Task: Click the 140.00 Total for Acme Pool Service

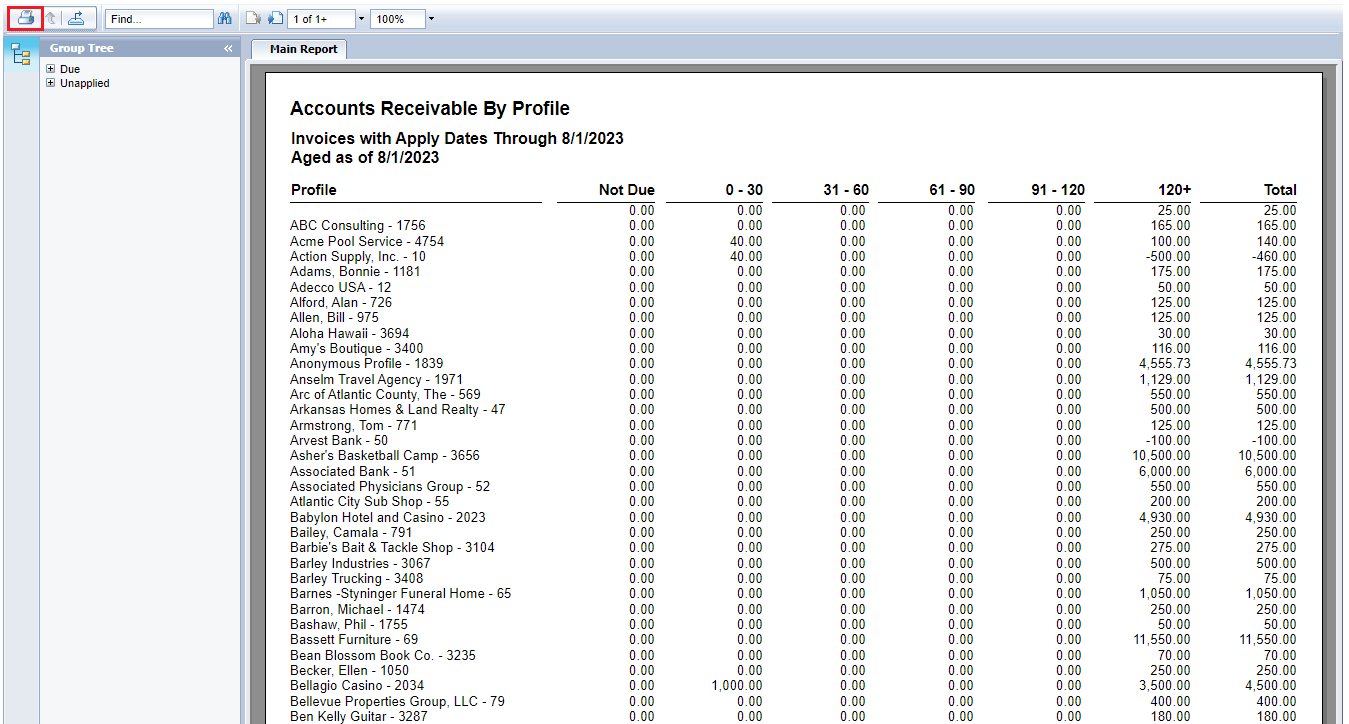Action: pyautogui.click(x=1277, y=241)
